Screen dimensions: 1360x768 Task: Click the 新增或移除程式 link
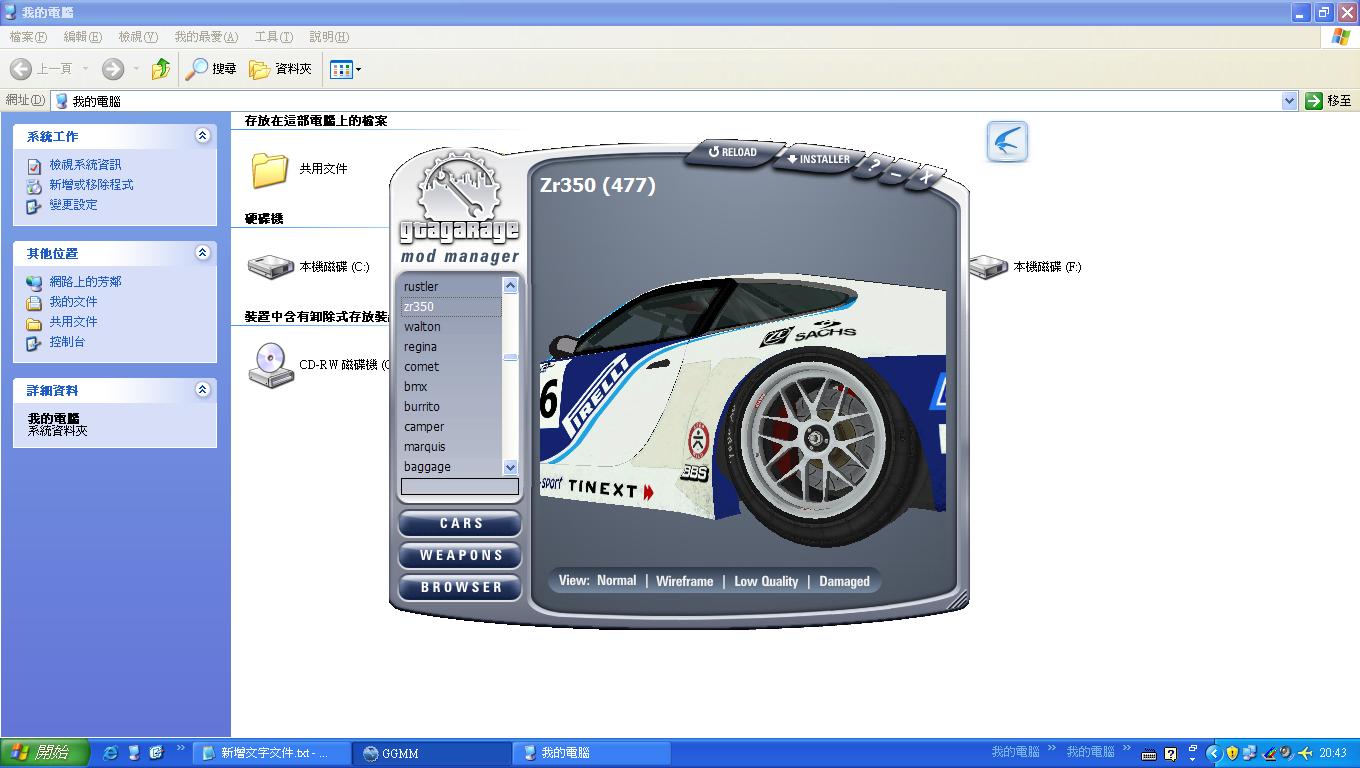[x=91, y=185]
